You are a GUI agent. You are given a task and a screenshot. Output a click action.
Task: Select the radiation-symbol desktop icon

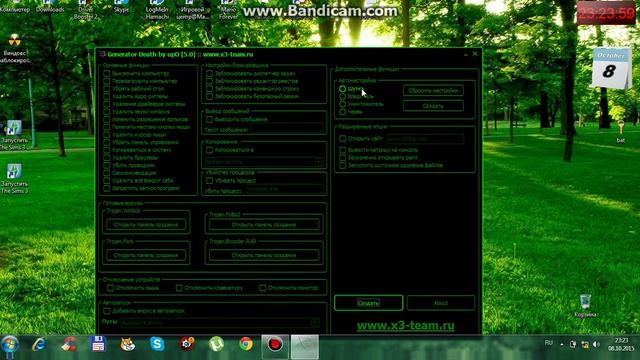(x=15, y=48)
